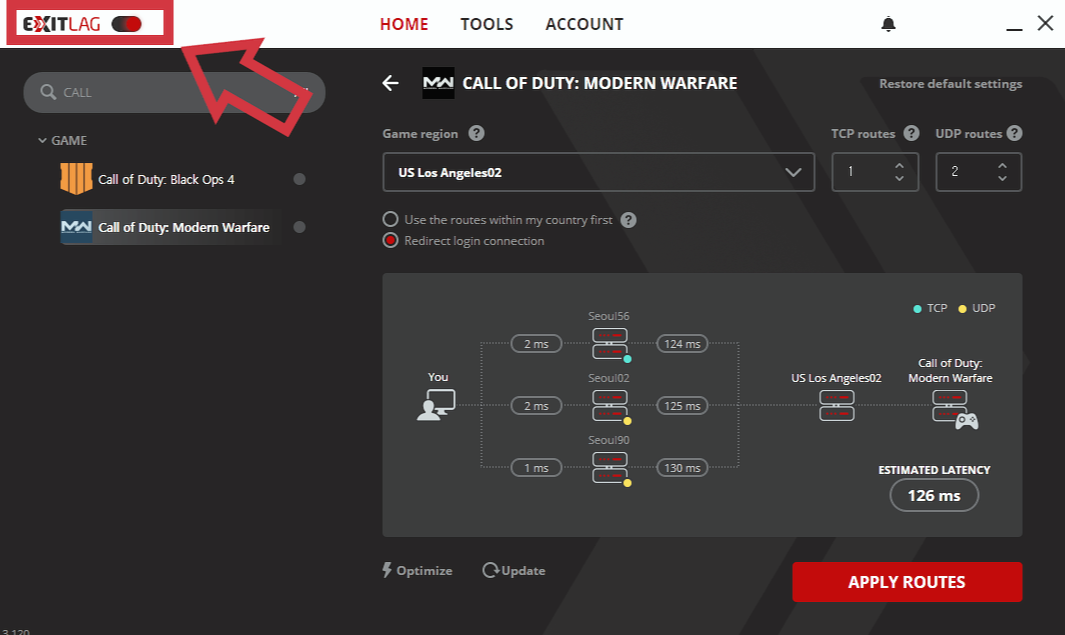The height and width of the screenshot is (635, 1065).
Task: Select the US Los Angeles02 server icon
Action: pyautogui.click(x=837, y=405)
